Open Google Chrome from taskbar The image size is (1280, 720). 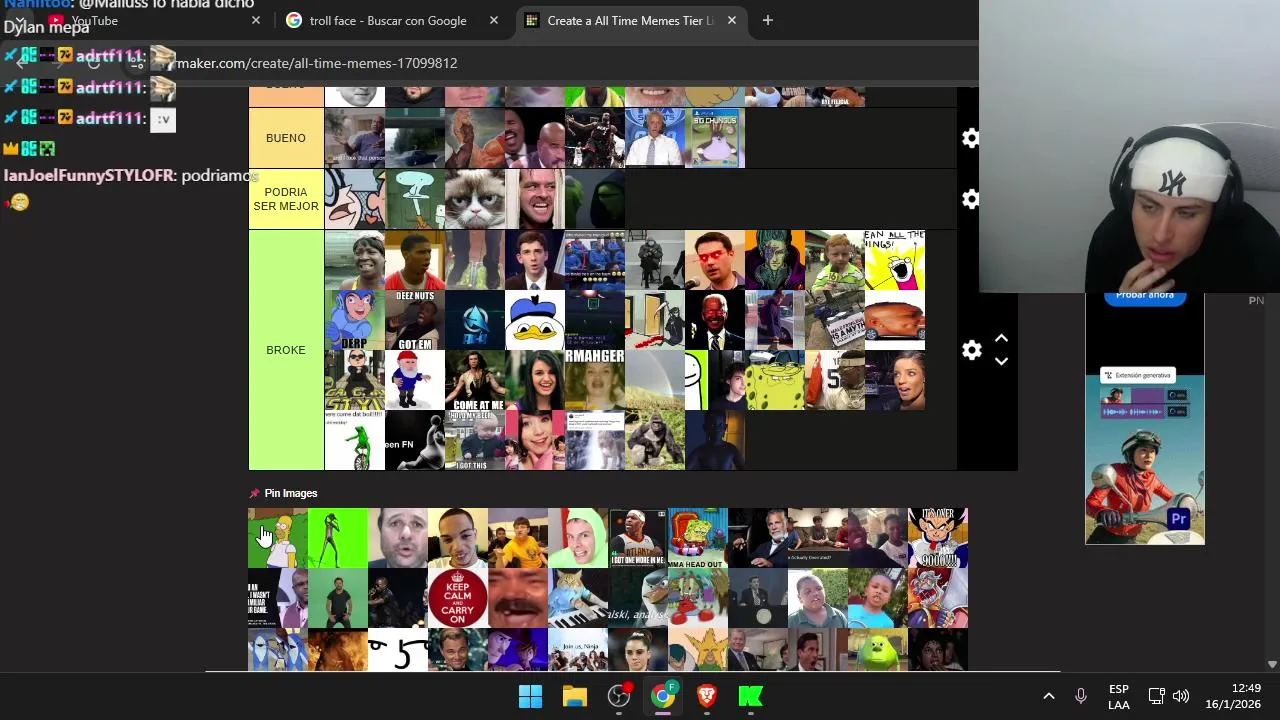[663, 696]
